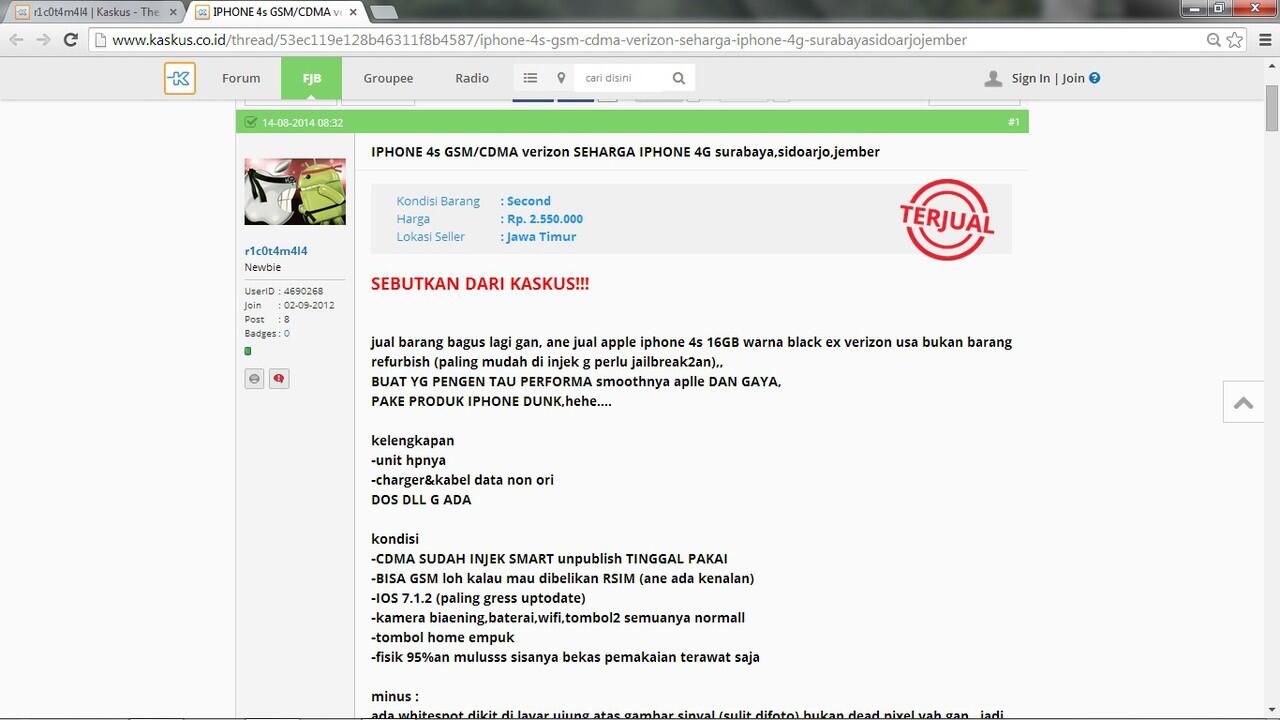Focus the 'cari disini' search field
Screen dimensions: 1280x720
point(620,78)
